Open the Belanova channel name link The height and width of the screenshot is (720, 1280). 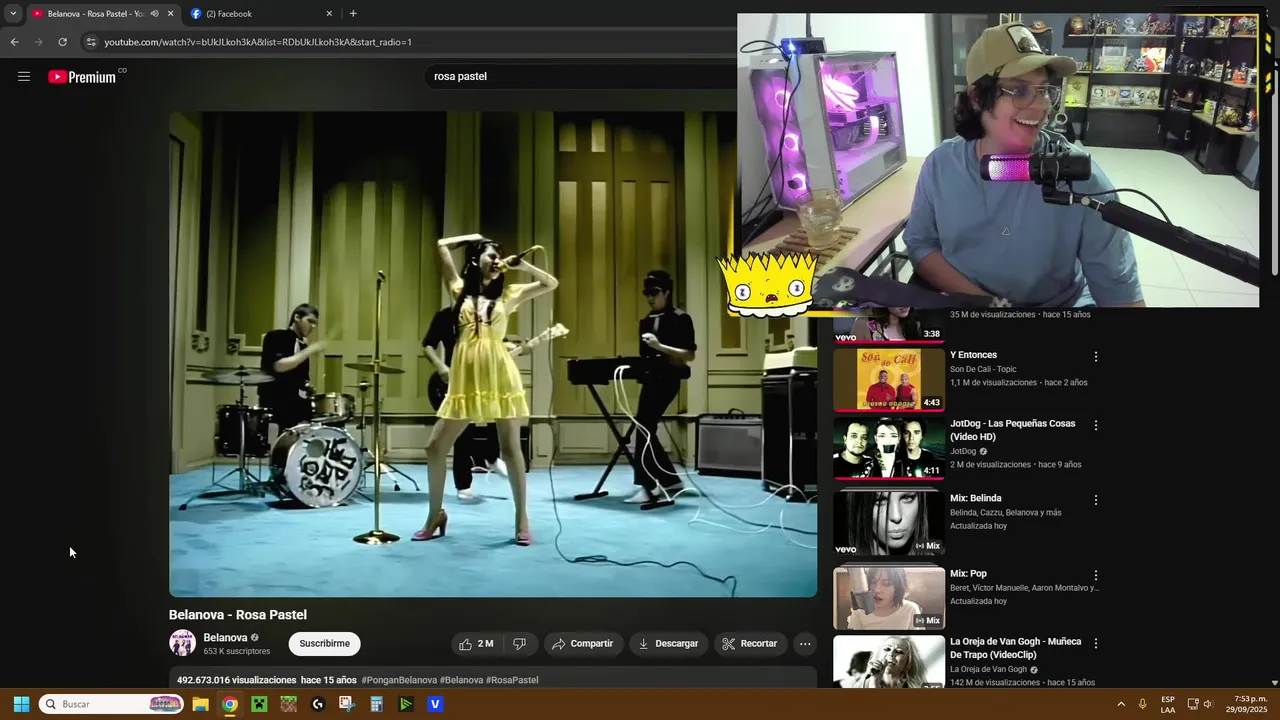click(x=225, y=637)
